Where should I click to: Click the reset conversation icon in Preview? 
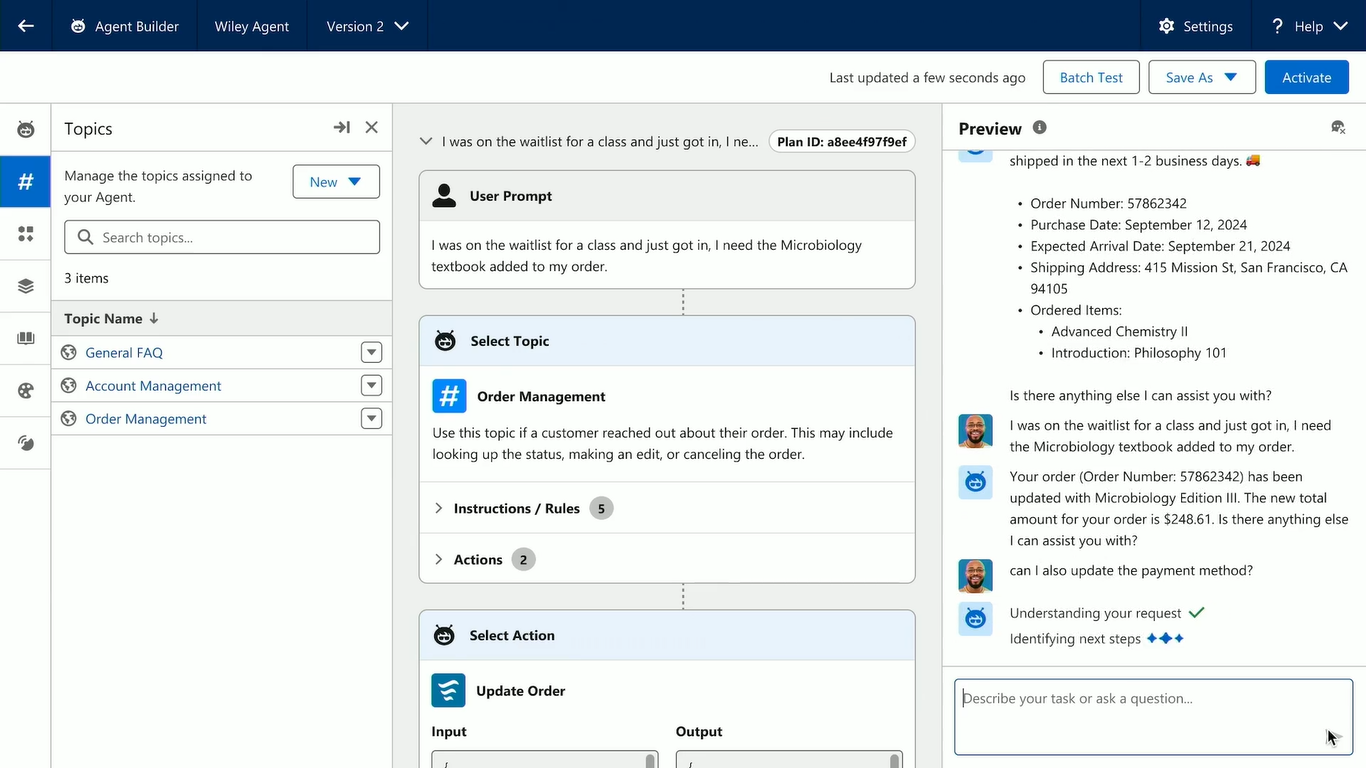tap(1338, 128)
